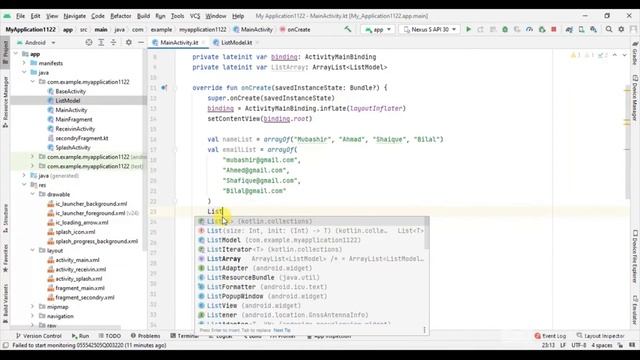This screenshot has width=640, height=360.
Task: Open the Android project view dropdown
Action: coord(36,42)
